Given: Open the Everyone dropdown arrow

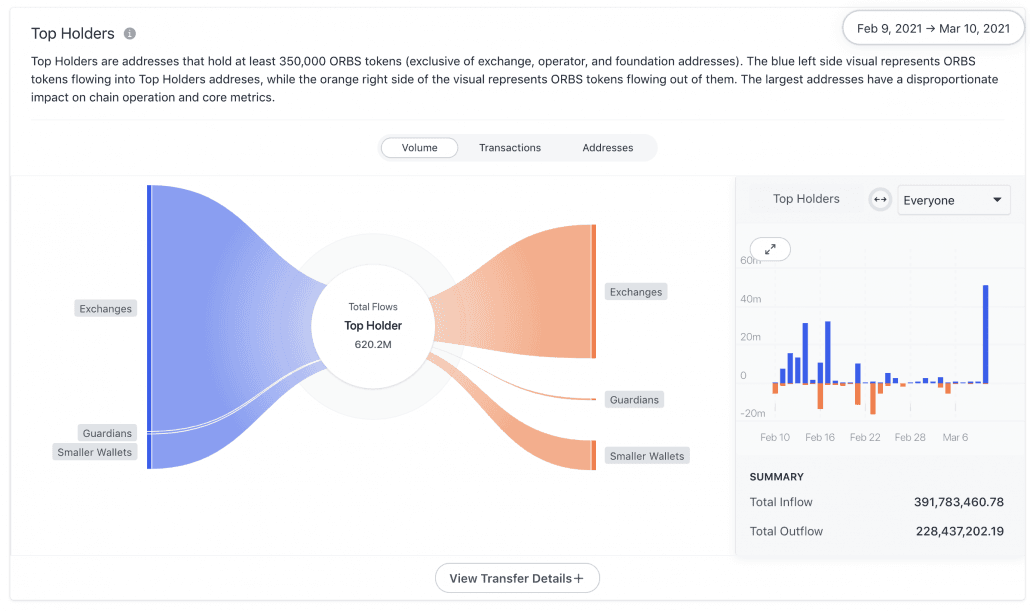Looking at the screenshot, I should pyautogui.click(x=997, y=200).
